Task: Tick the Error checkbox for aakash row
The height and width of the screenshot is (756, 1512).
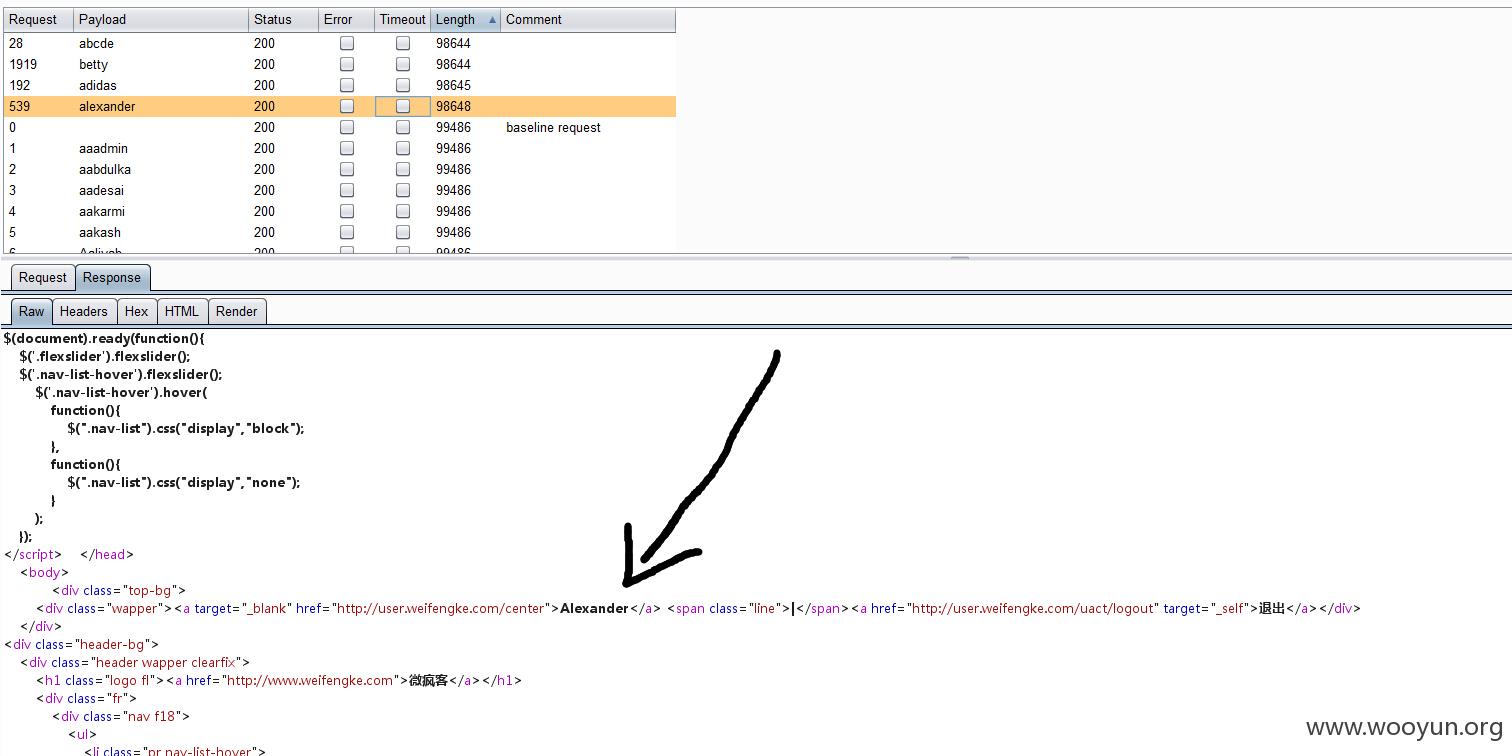Action: tap(347, 232)
